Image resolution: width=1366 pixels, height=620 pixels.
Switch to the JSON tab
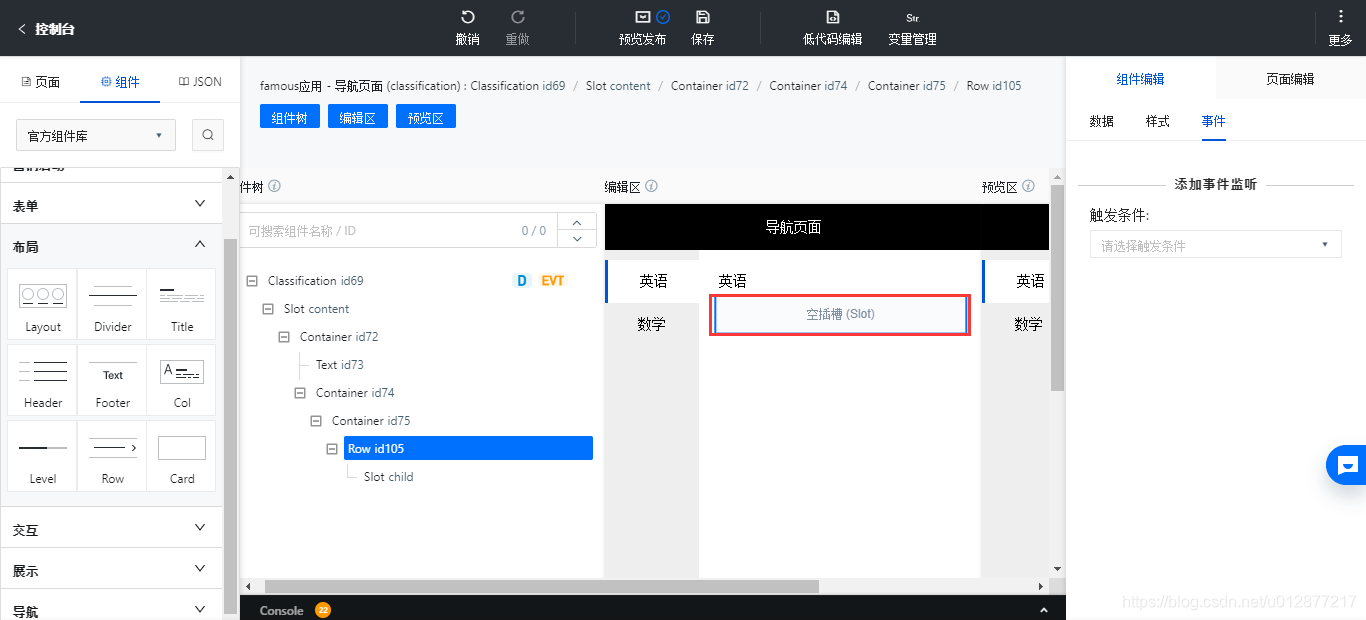tap(200, 82)
